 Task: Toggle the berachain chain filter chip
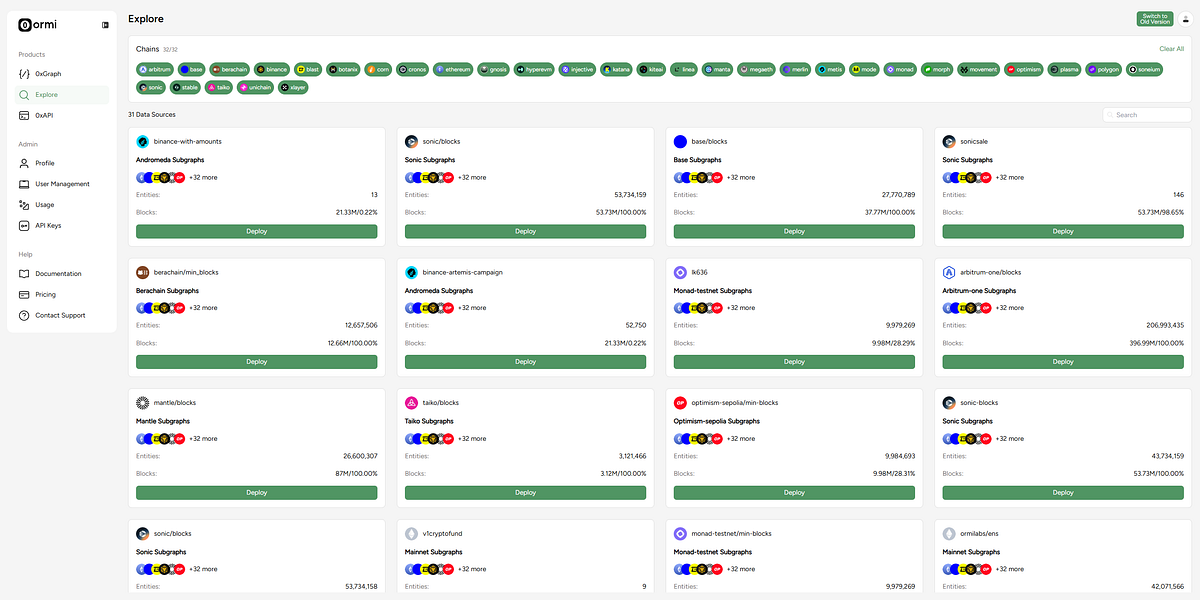point(229,70)
